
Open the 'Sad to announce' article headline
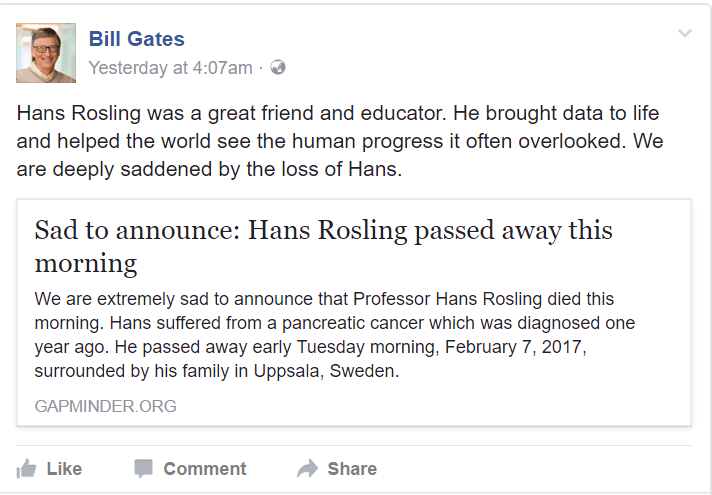tap(324, 246)
